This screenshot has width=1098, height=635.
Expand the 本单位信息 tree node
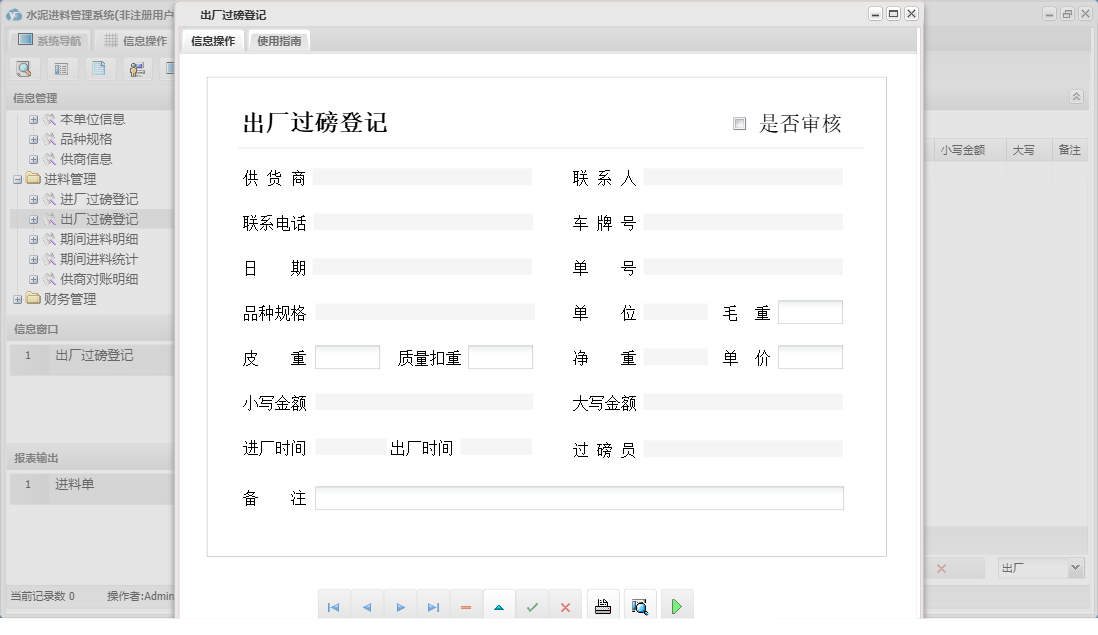[34, 119]
